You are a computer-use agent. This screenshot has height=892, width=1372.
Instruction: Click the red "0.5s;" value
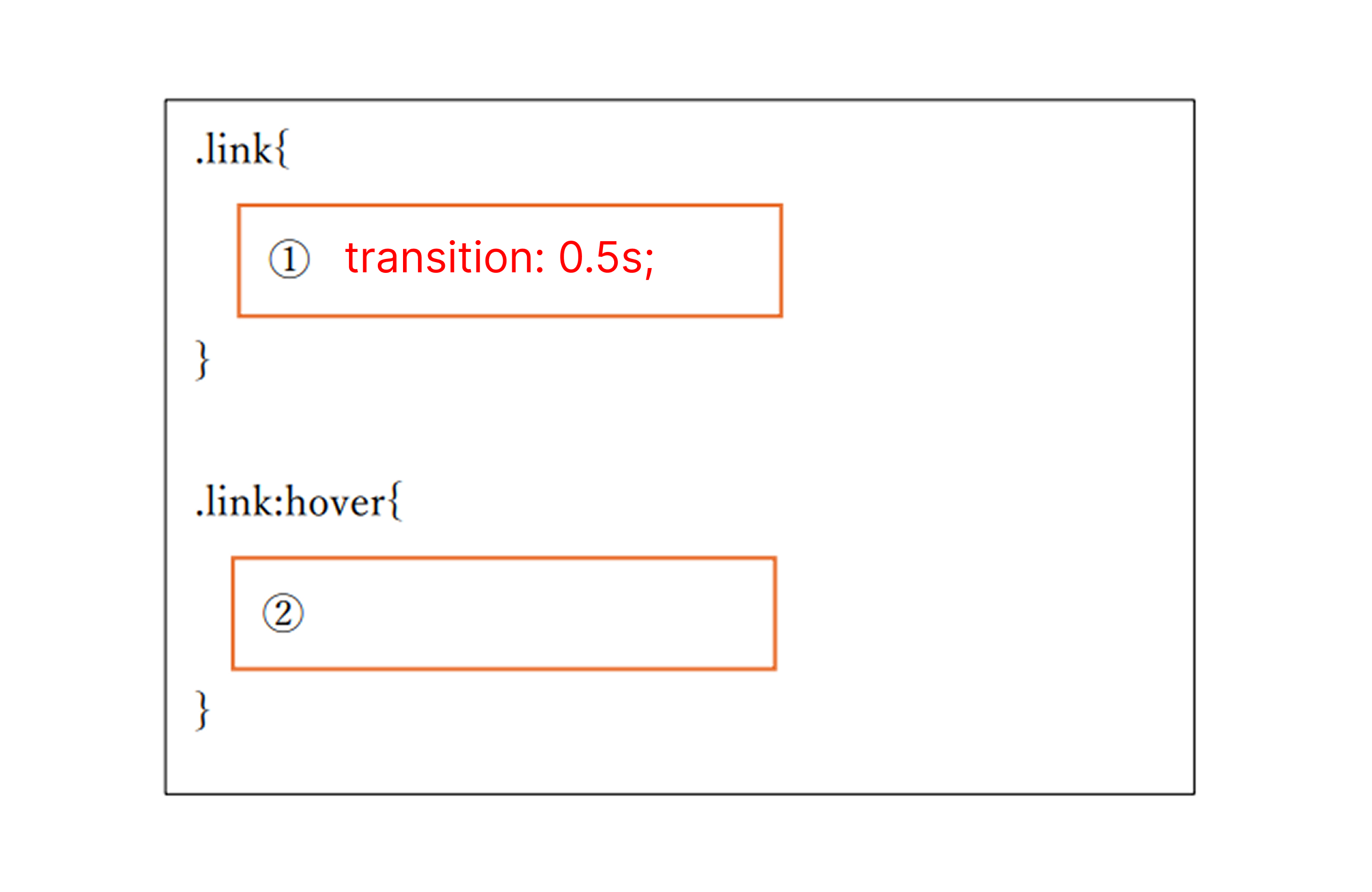tap(606, 258)
